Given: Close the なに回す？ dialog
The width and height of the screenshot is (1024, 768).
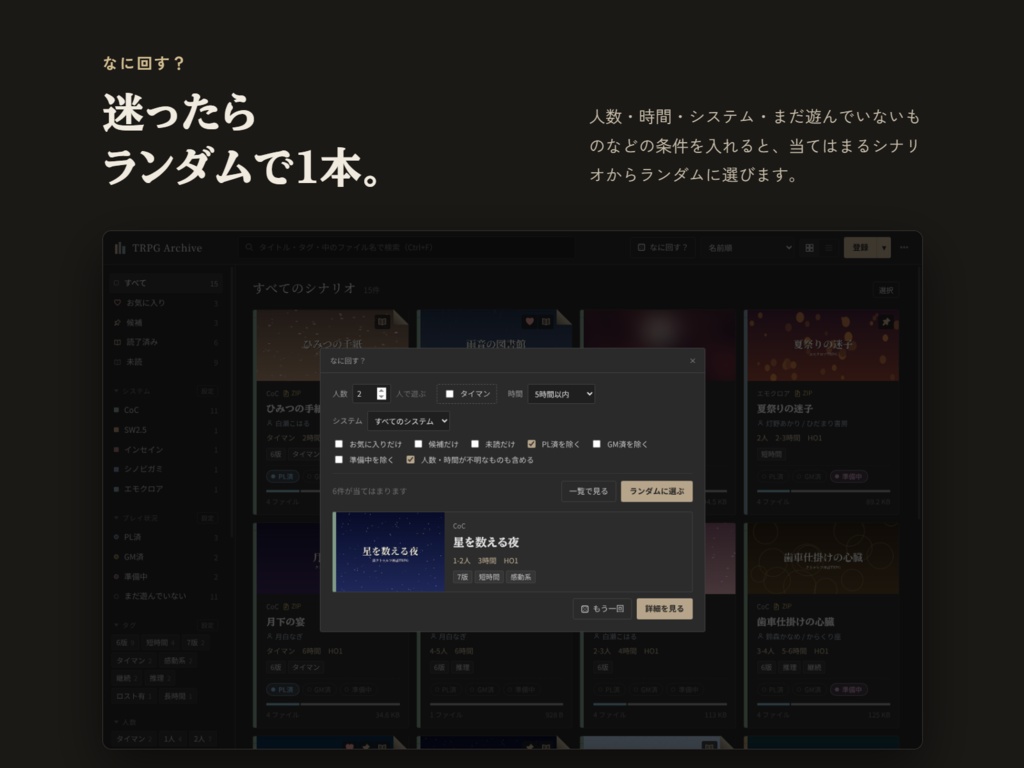Looking at the screenshot, I should tap(692, 360).
